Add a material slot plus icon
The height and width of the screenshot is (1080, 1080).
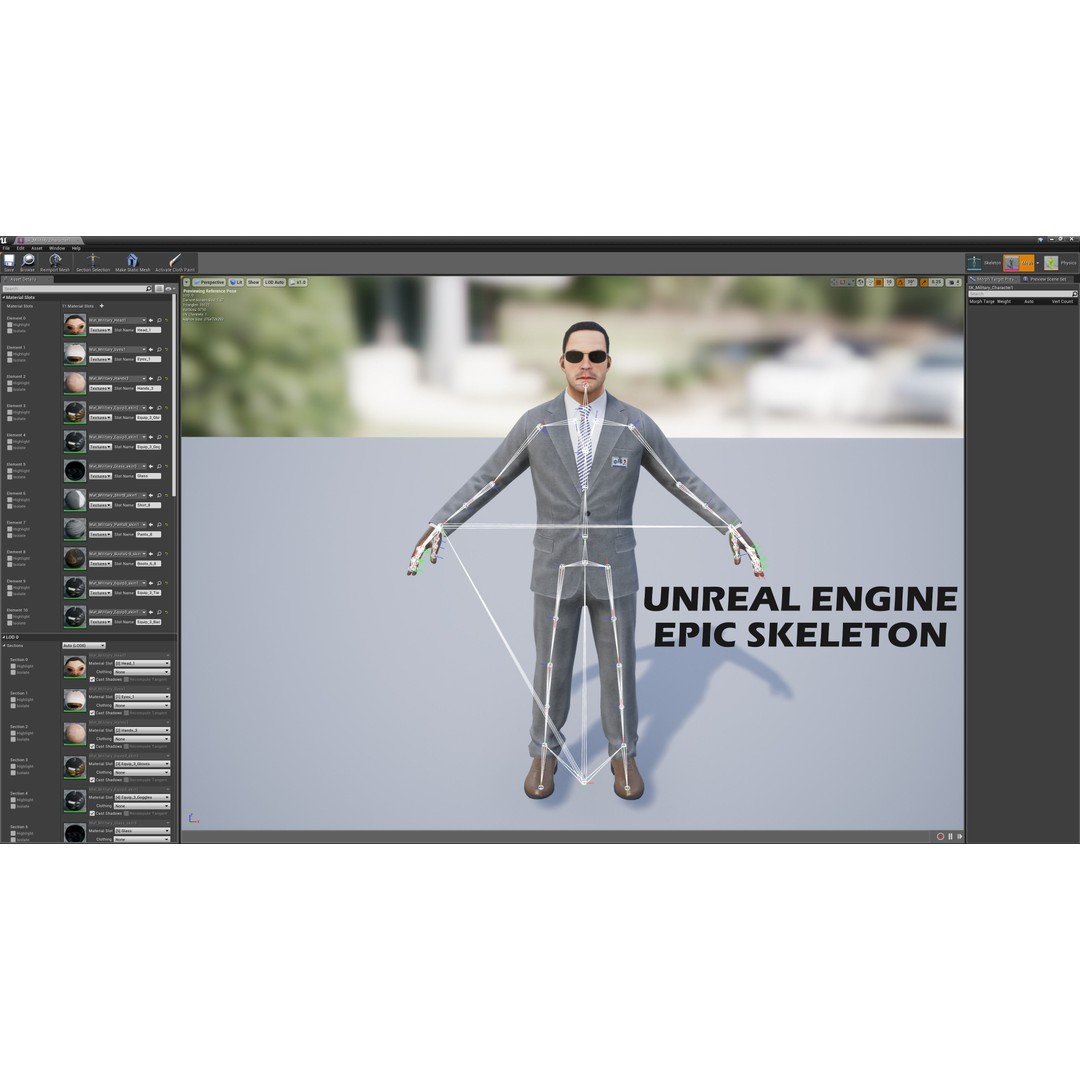coord(101,306)
